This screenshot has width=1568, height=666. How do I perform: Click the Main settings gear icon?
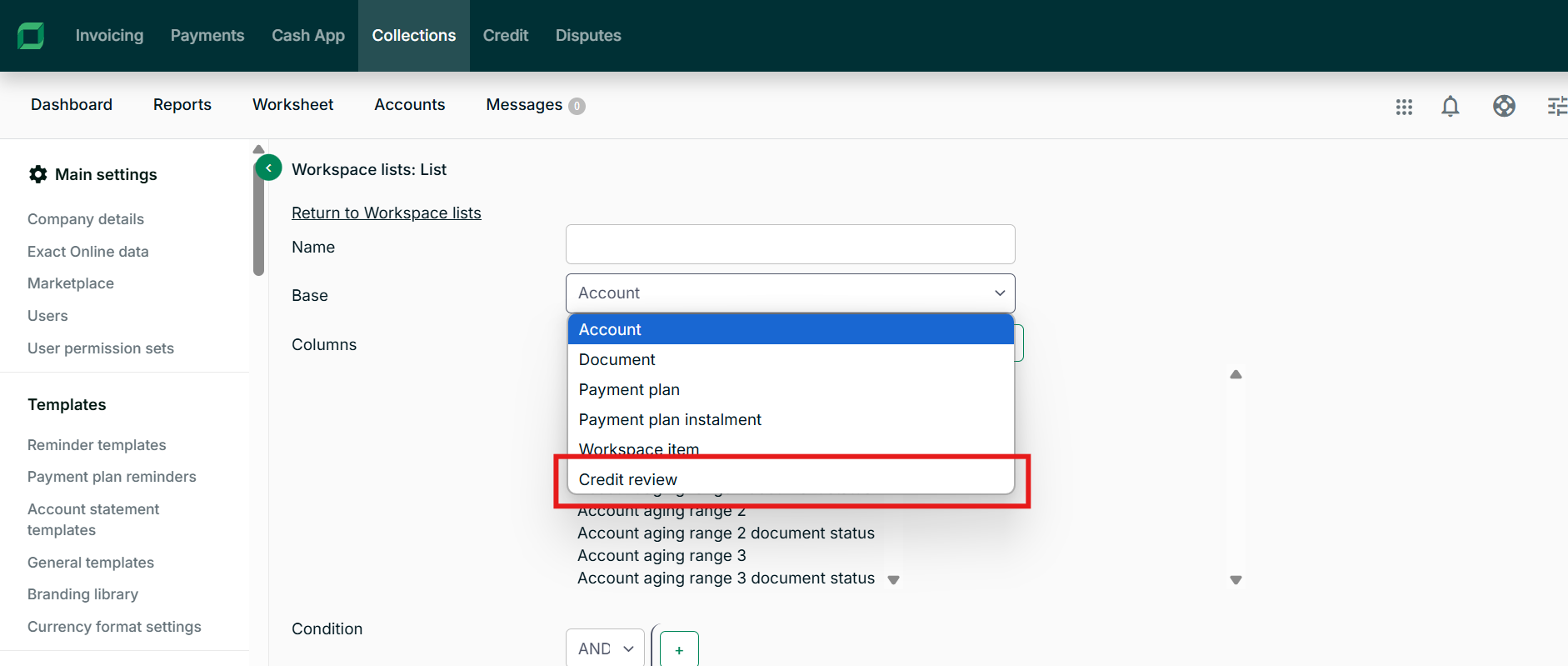38,174
